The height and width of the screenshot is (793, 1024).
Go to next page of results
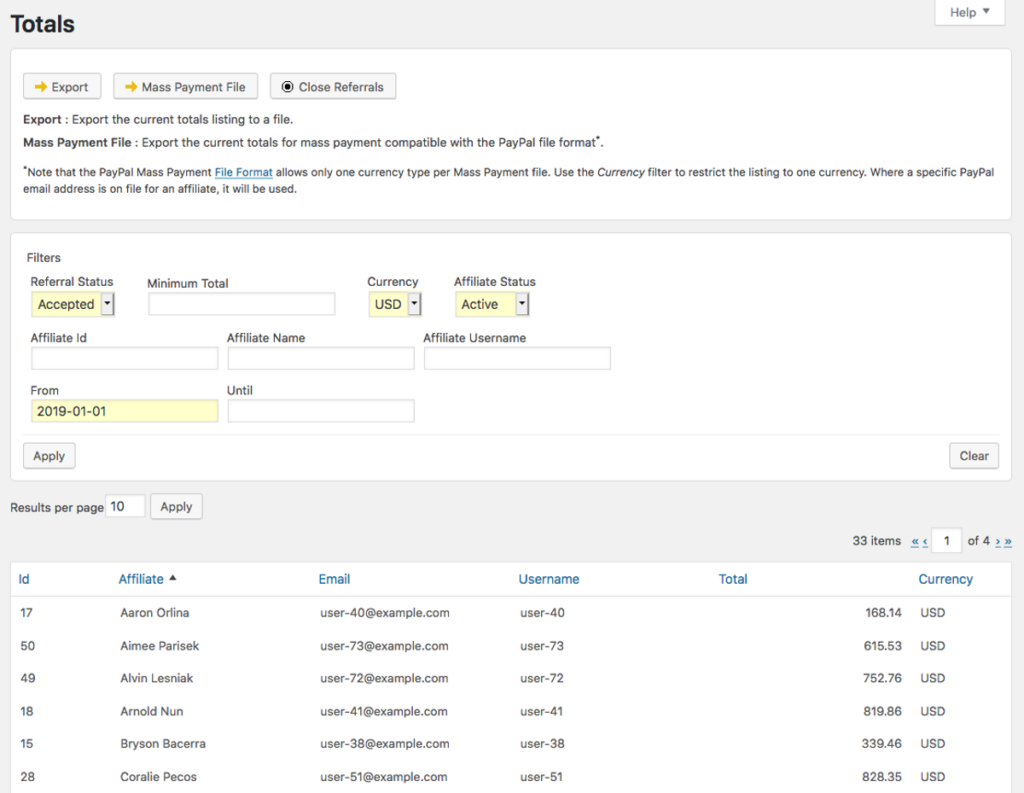click(x=998, y=541)
